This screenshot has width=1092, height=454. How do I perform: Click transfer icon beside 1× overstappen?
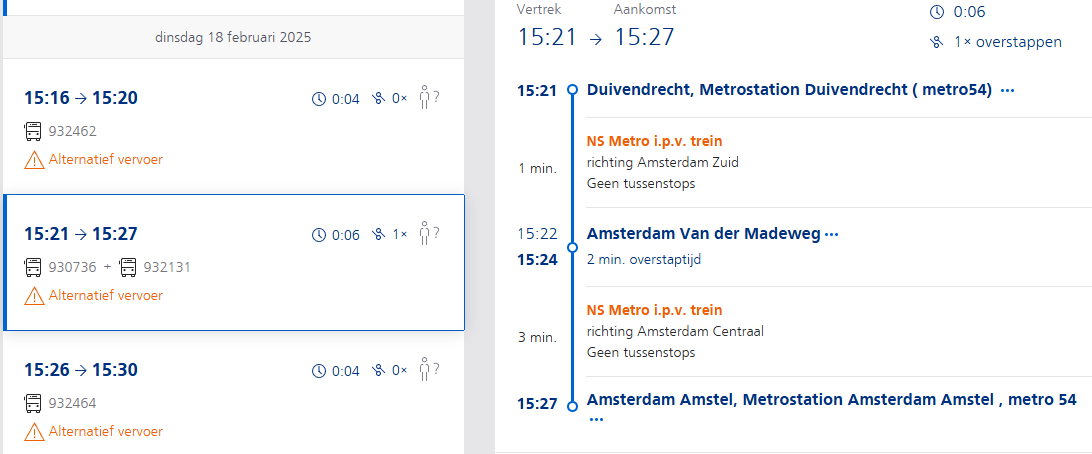(937, 42)
